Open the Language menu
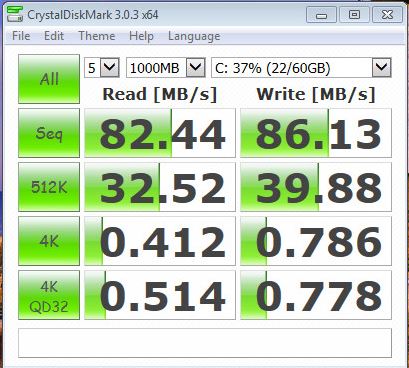409x368 pixels. coord(194,36)
